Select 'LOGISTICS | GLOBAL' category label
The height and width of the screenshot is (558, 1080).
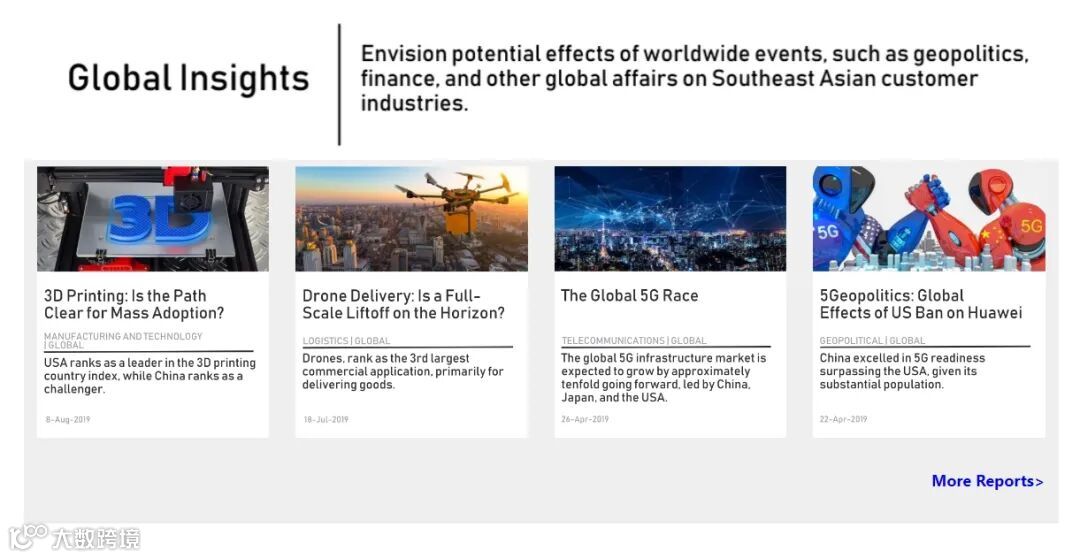point(346,340)
